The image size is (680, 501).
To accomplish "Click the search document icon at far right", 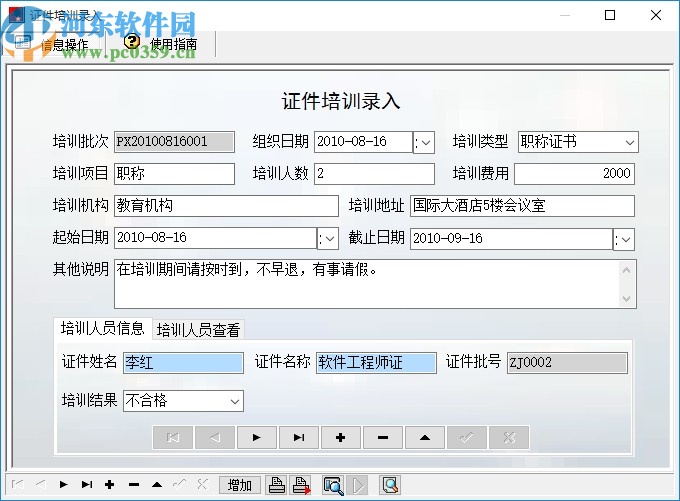I will tap(390, 485).
